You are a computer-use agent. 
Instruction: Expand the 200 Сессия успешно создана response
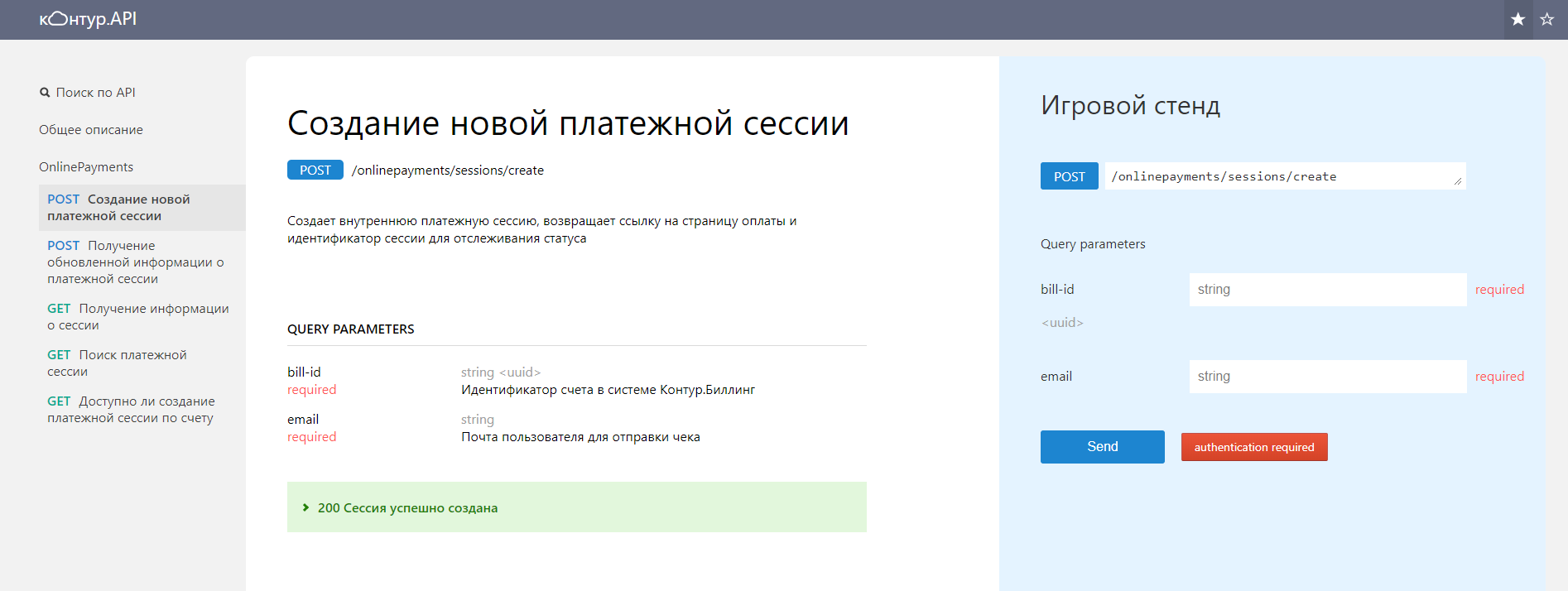pyautogui.click(x=577, y=507)
